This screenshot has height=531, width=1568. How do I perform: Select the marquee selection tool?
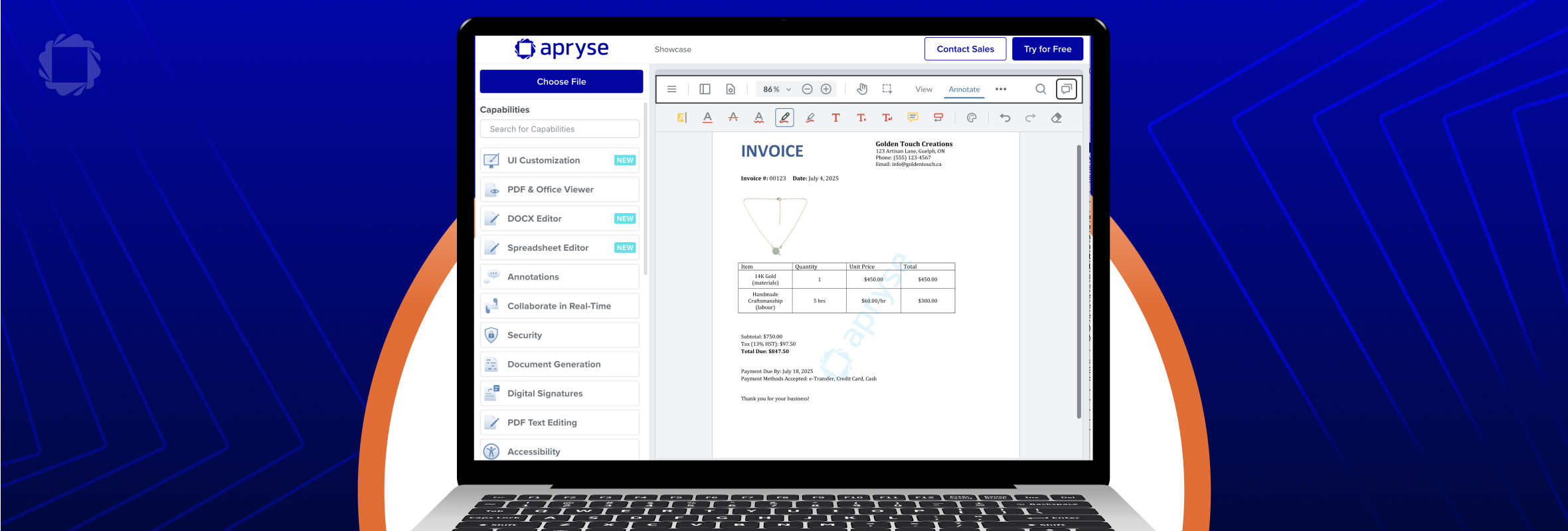pyautogui.click(x=887, y=89)
